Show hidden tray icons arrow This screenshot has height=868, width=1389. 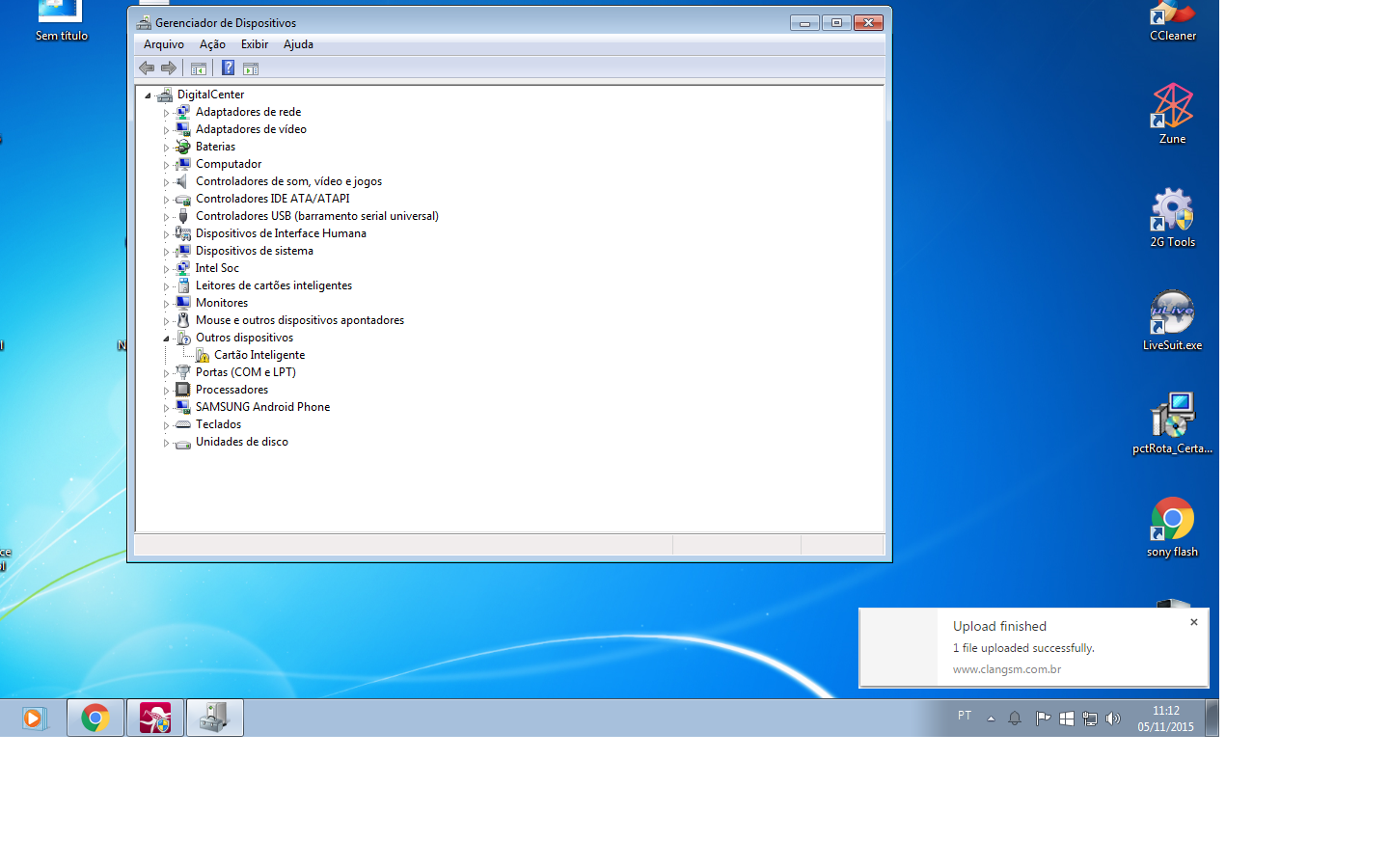[x=991, y=719]
